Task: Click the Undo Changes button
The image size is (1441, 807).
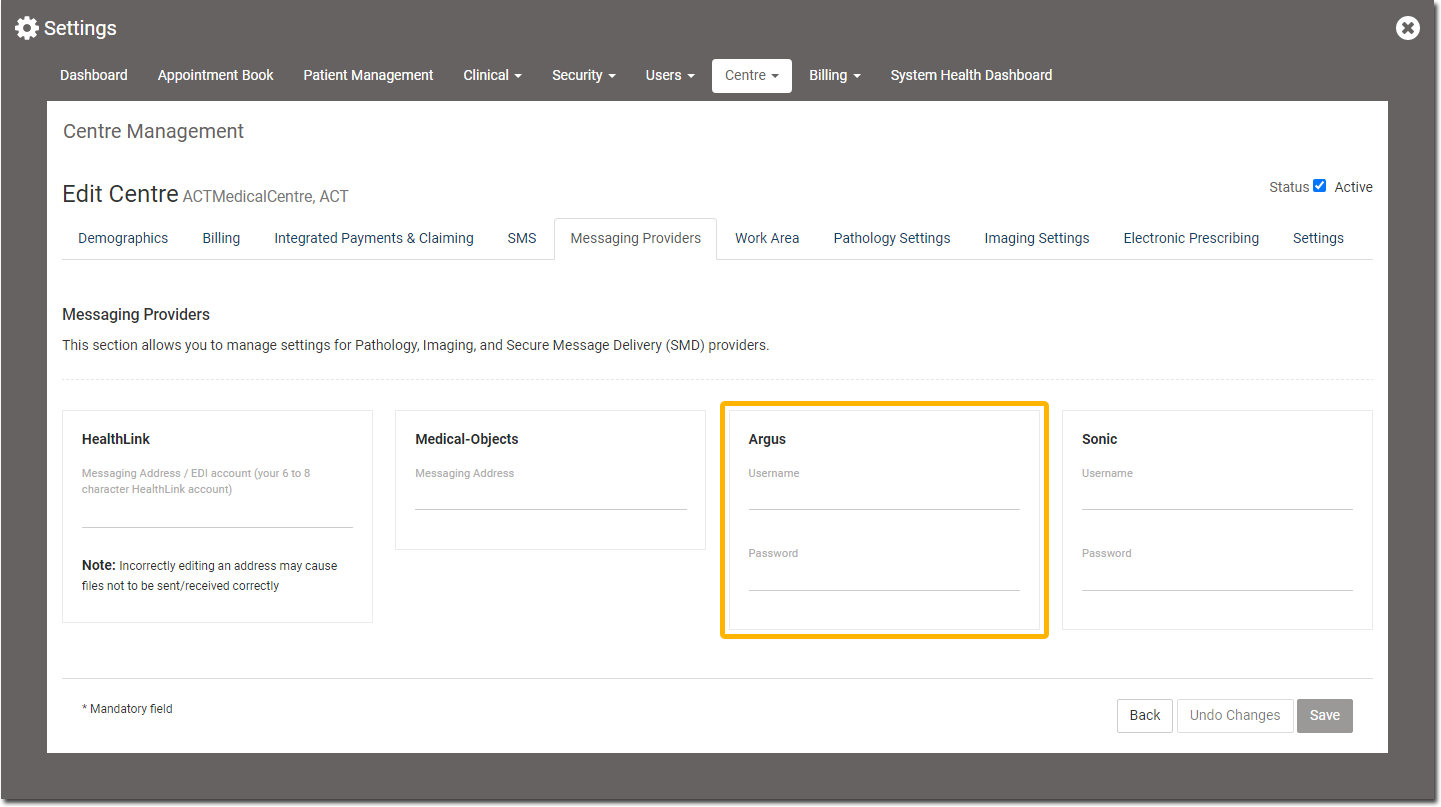Action: (1235, 715)
